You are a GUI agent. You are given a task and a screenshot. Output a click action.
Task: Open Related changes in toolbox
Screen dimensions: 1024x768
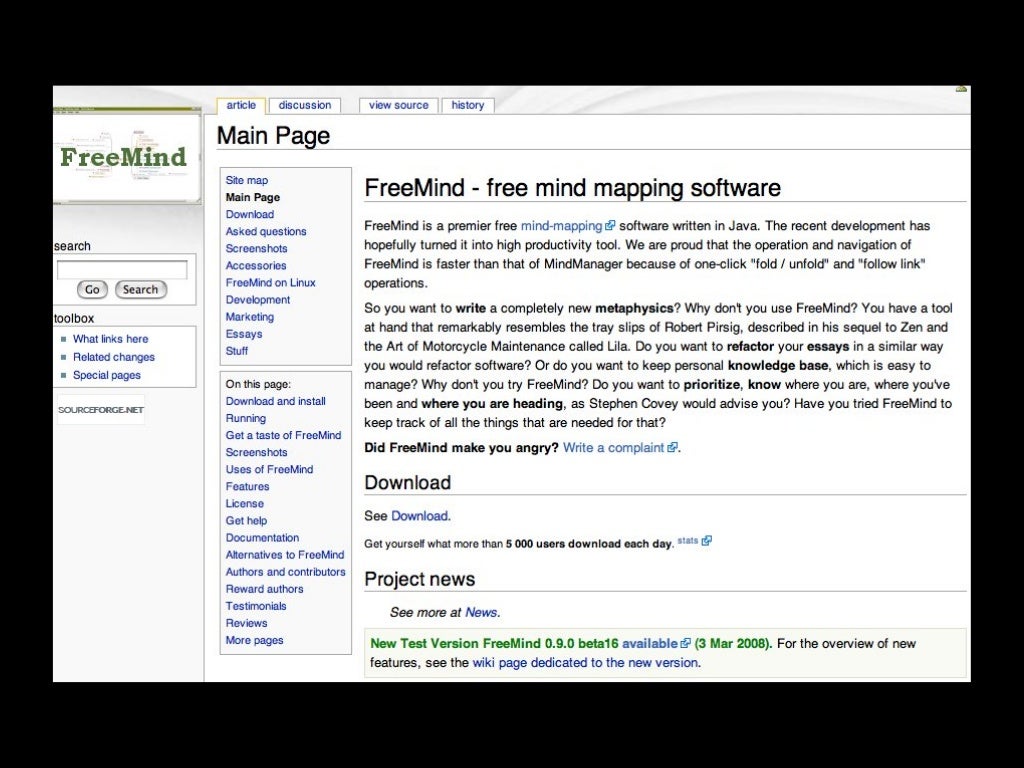point(114,357)
